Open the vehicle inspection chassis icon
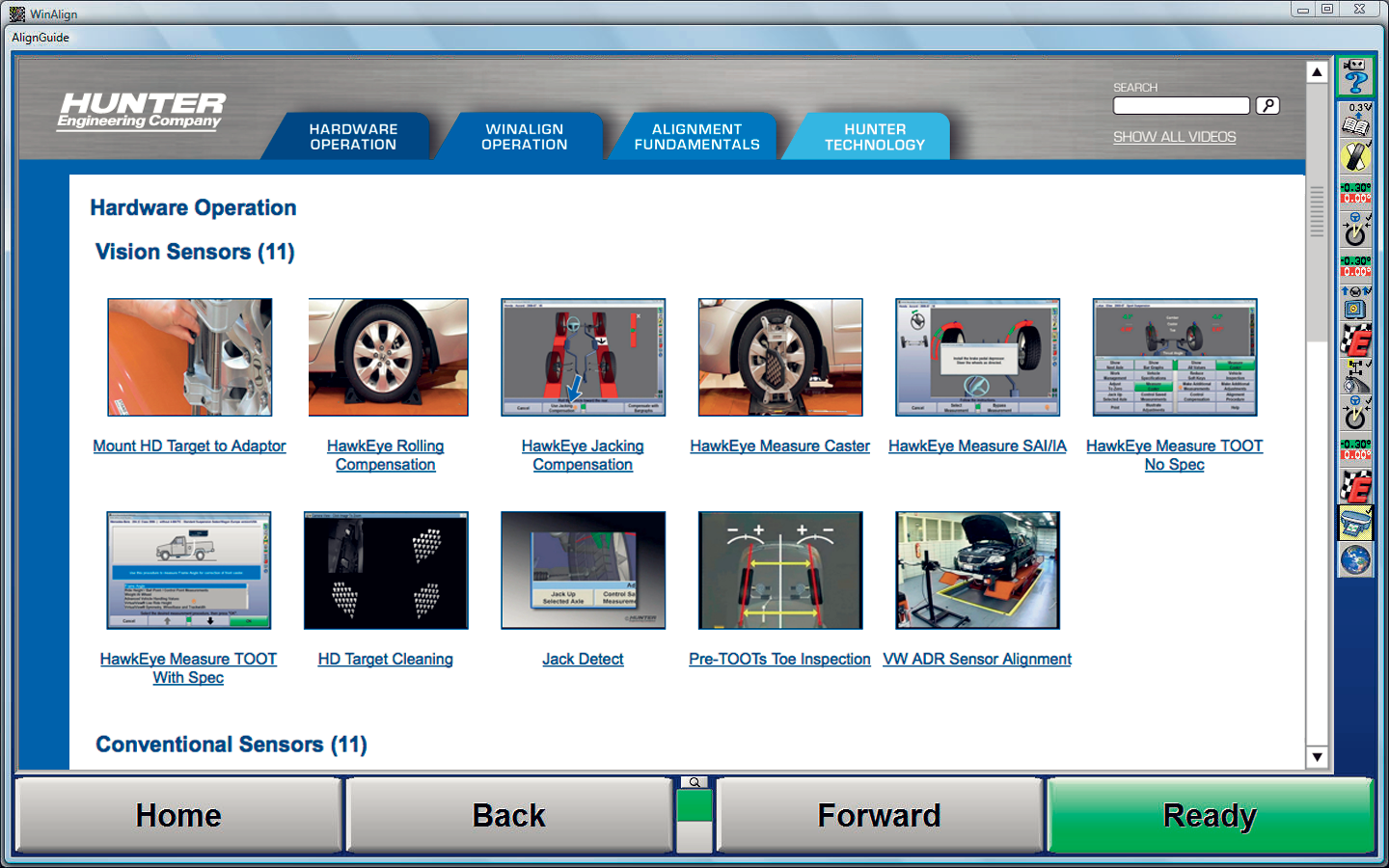 [1355, 376]
